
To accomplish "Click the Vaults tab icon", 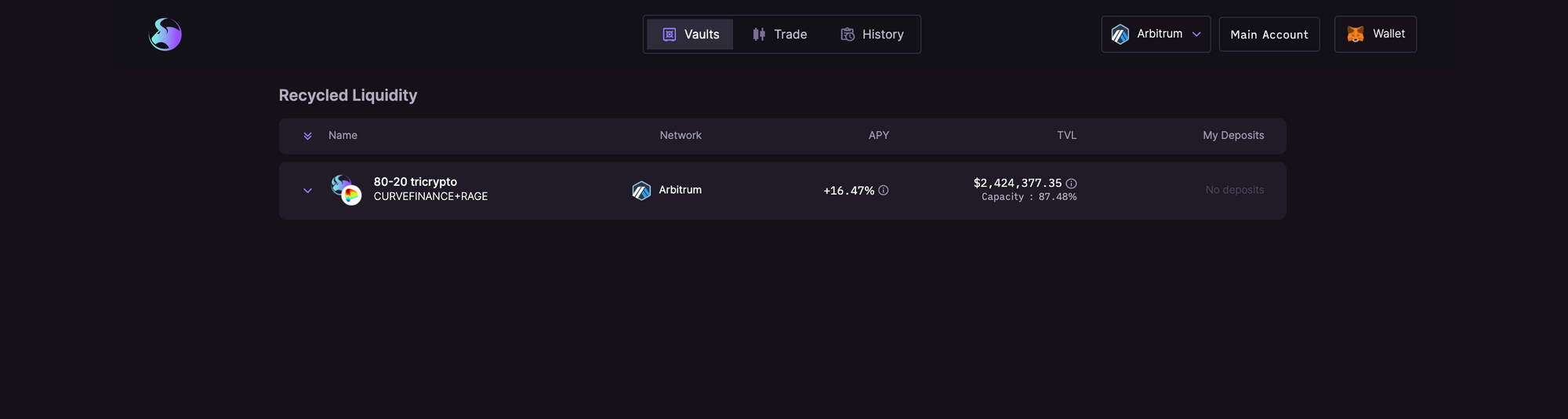I will [x=670, y=35].
